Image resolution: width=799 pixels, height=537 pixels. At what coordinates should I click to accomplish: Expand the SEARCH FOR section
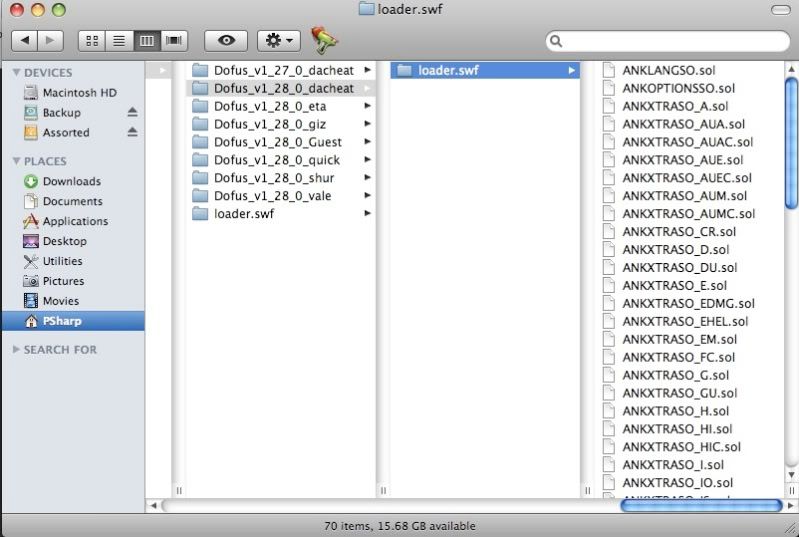coord(16,350)
